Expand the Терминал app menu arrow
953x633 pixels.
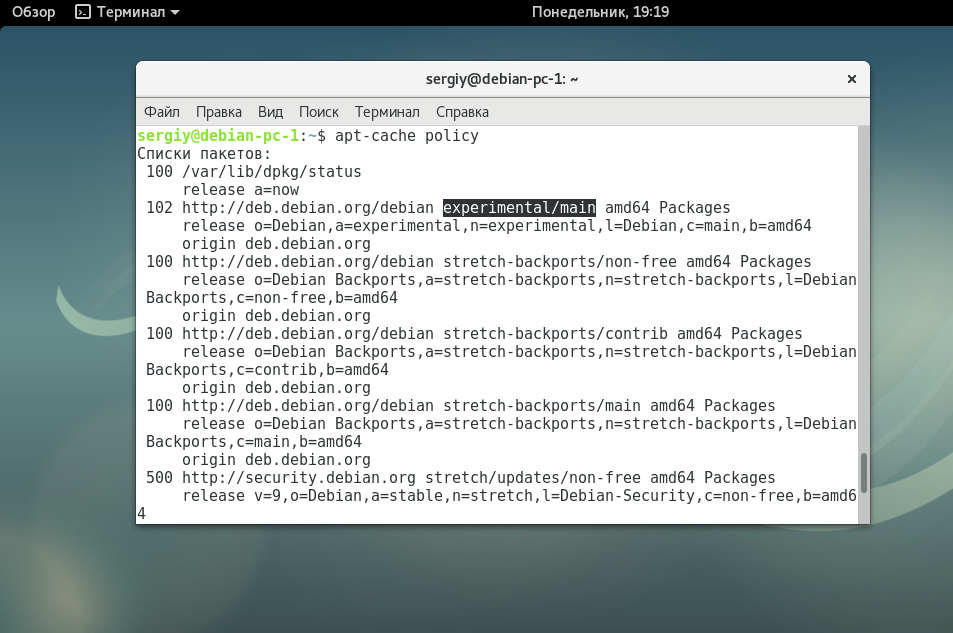(x=176, y=13)
